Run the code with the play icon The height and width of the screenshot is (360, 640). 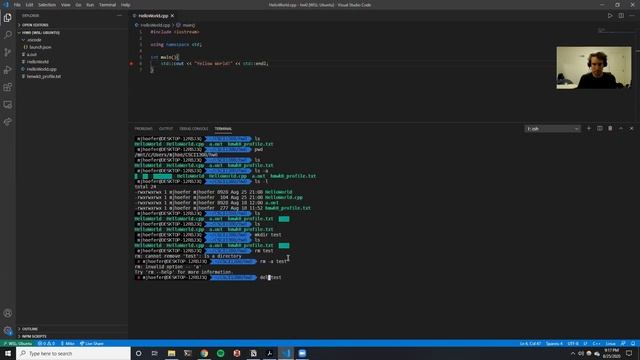pyautogui.click(x=610, y=16)
